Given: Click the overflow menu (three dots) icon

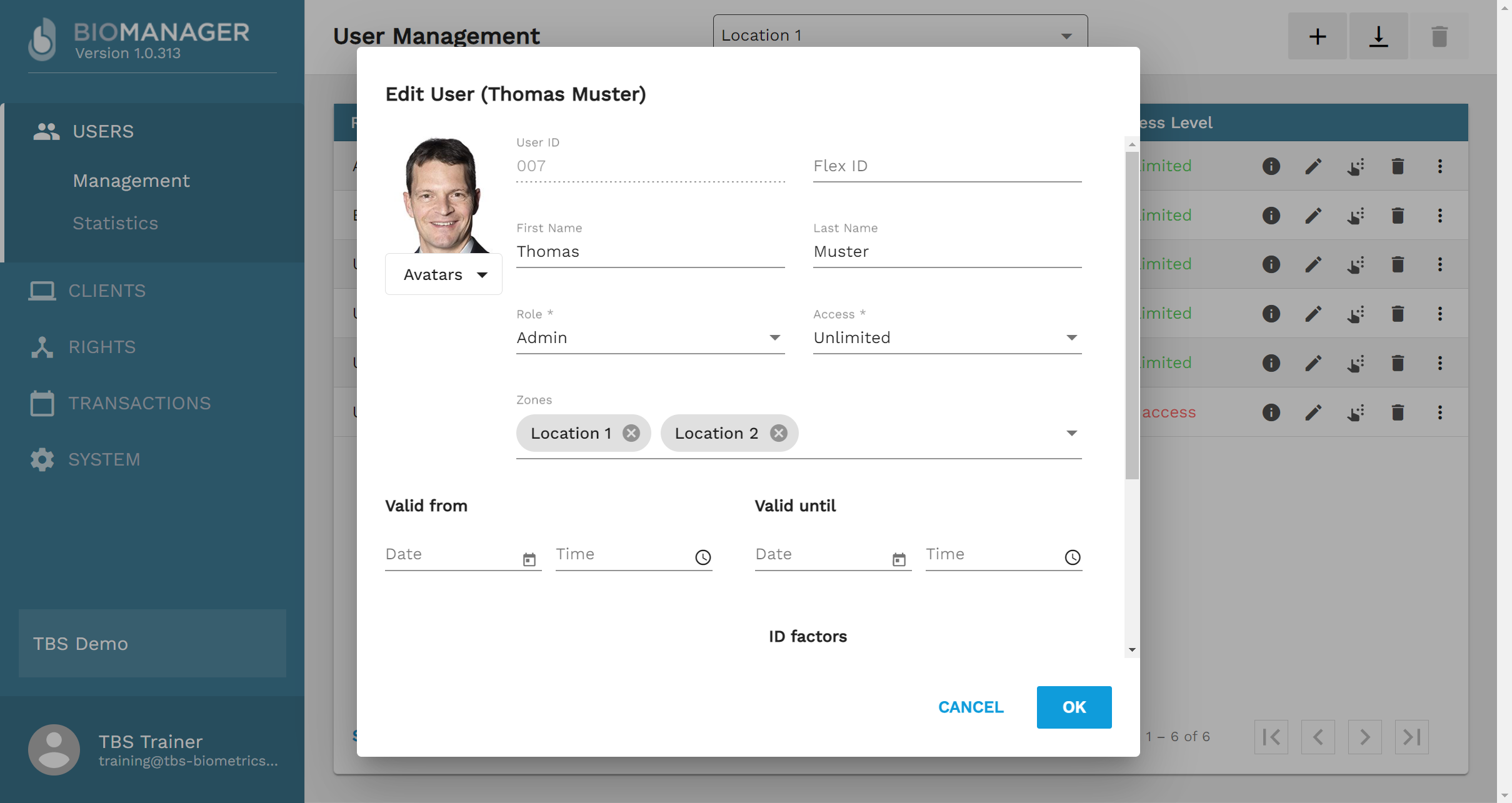Looking at the screenshot, I should pos(1441,166).
